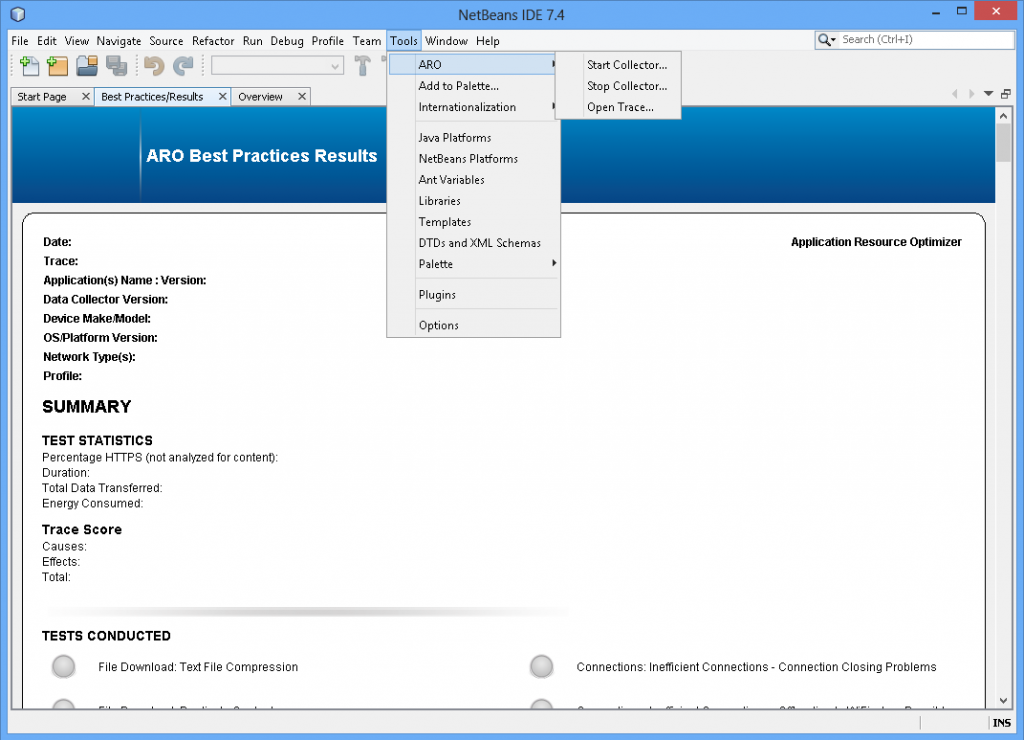Maximize the editor window using restore icon
The width and height of the screenshot is (1024, 740).
point(1006,94)
